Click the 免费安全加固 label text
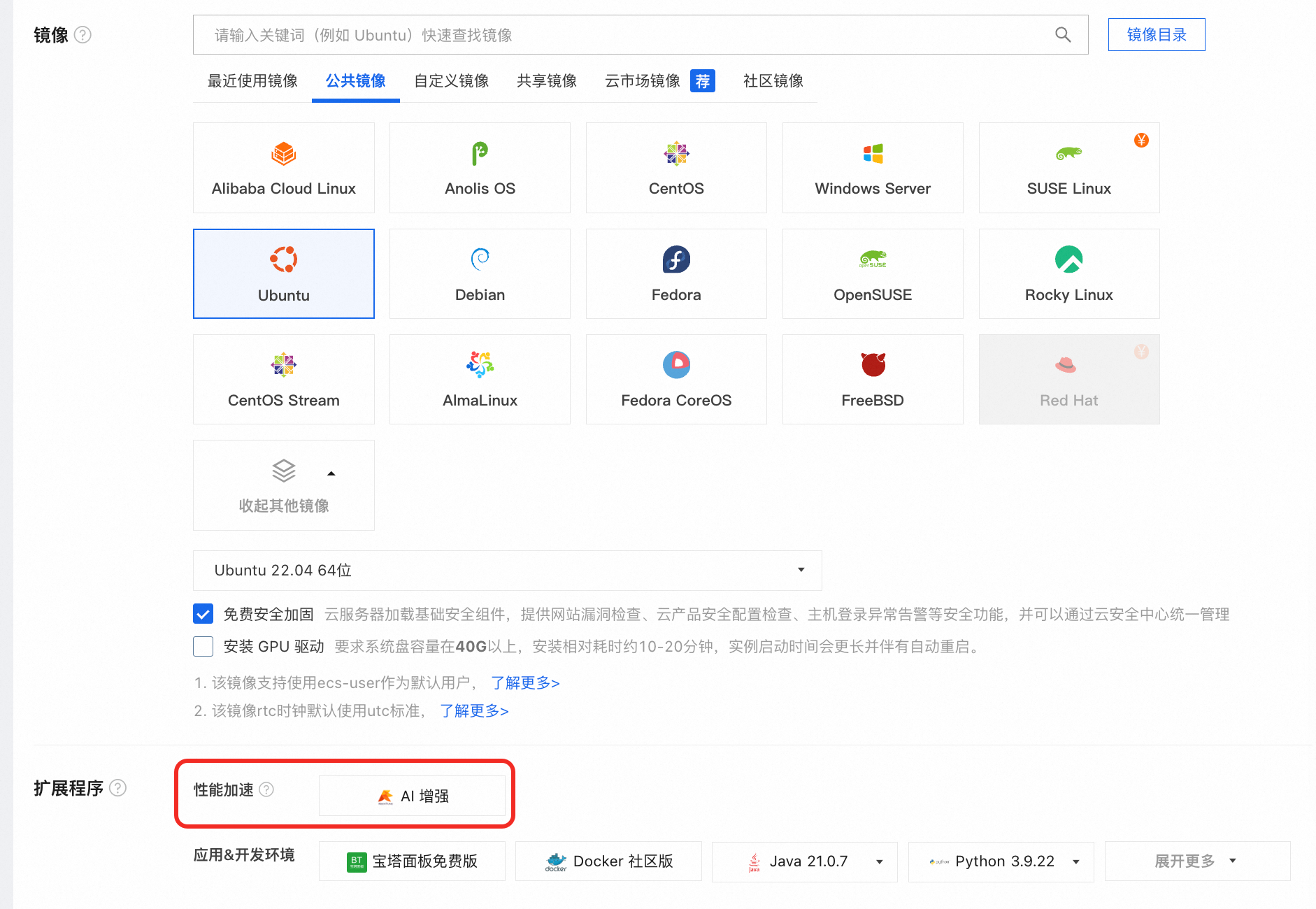 click(268, 614)
